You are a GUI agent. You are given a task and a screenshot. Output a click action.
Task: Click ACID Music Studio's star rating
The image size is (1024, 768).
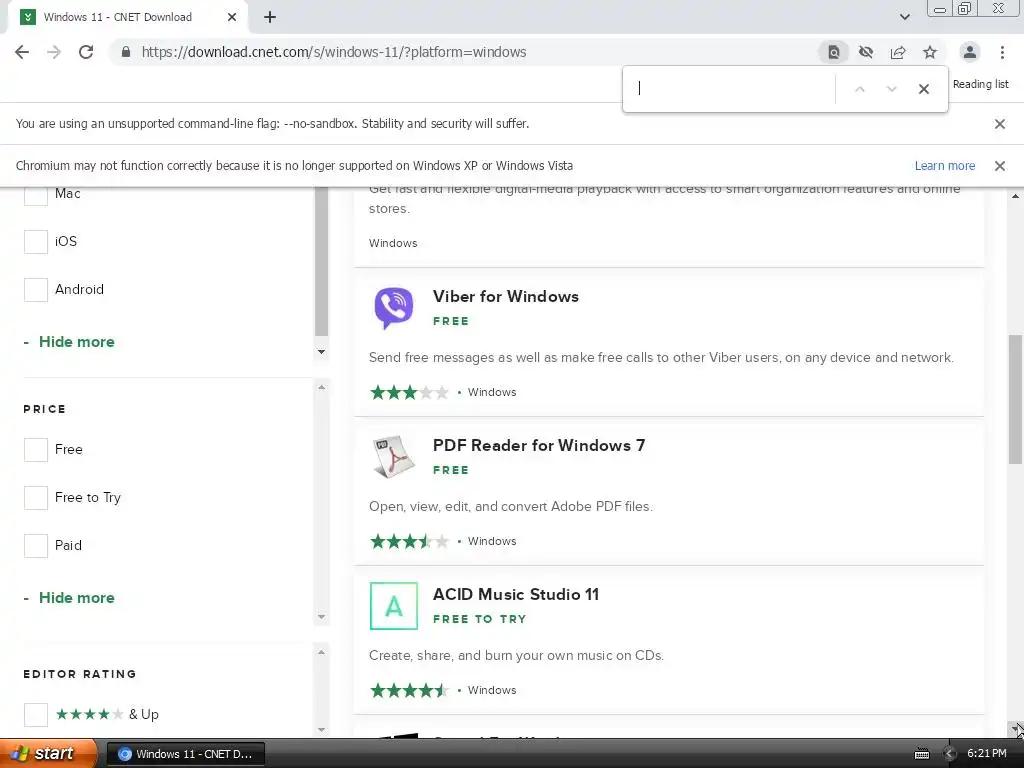click(409, 690)
